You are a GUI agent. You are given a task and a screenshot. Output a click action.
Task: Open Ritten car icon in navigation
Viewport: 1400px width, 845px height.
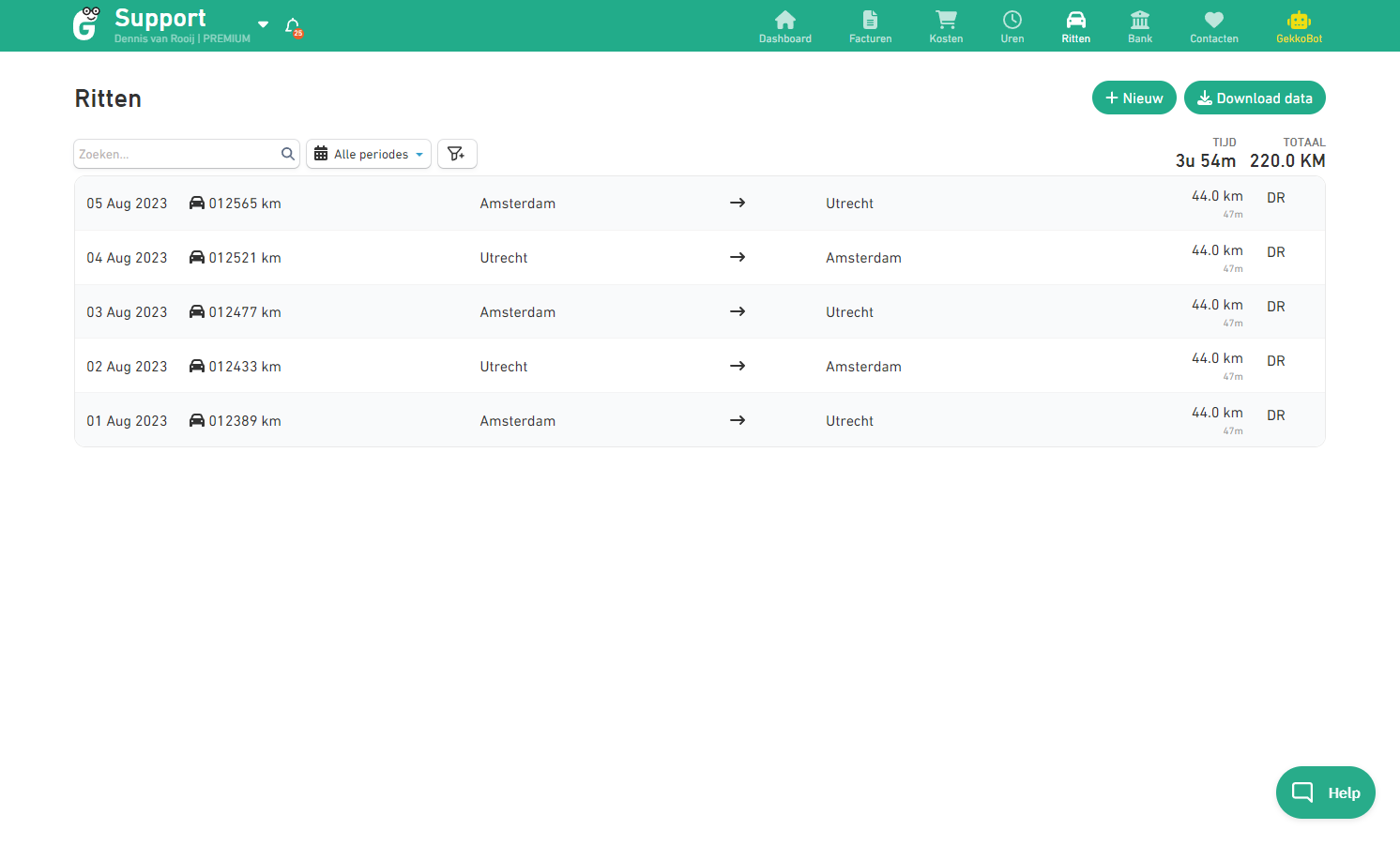pos(1076,20)
